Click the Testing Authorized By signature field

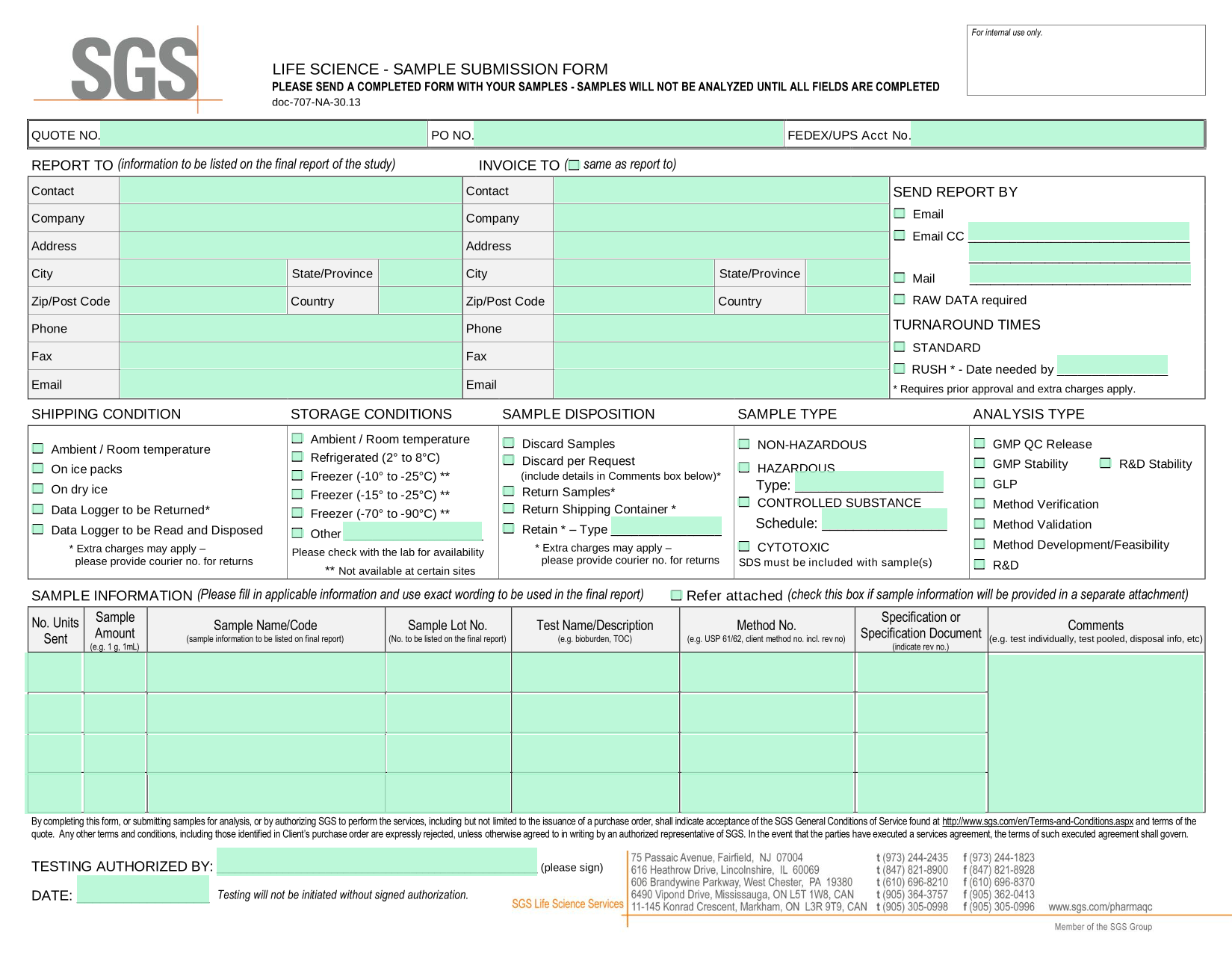[377, 860]
